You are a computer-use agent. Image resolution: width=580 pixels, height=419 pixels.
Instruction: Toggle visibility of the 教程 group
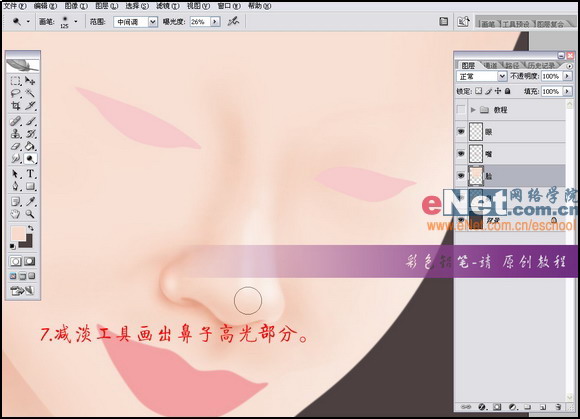461,109
